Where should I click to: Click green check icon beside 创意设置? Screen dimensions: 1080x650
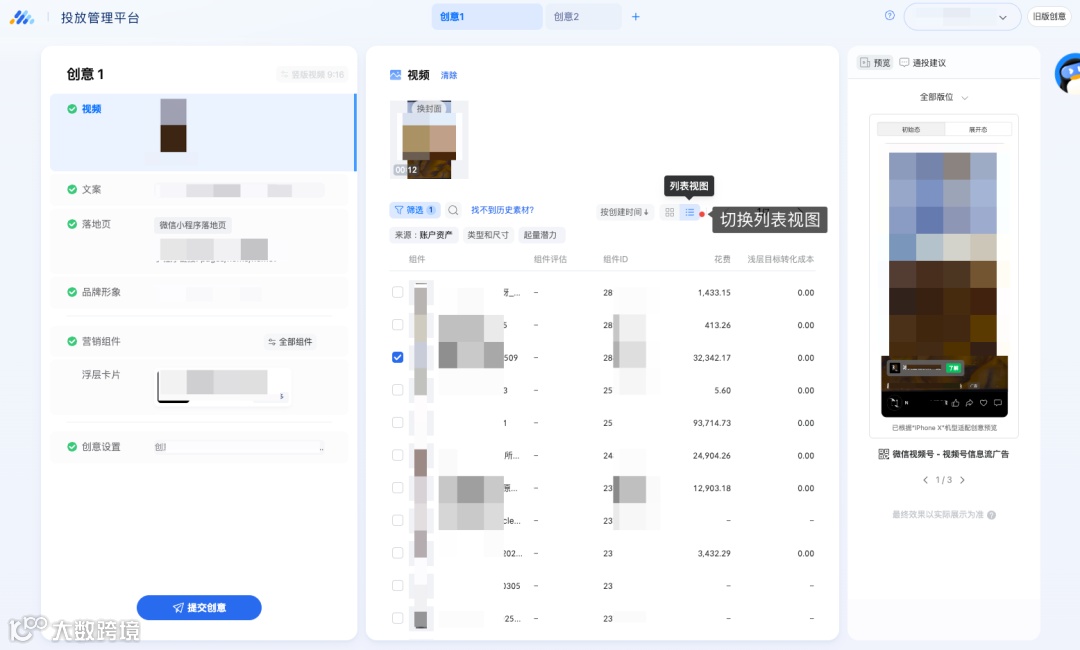coord(72,446)
